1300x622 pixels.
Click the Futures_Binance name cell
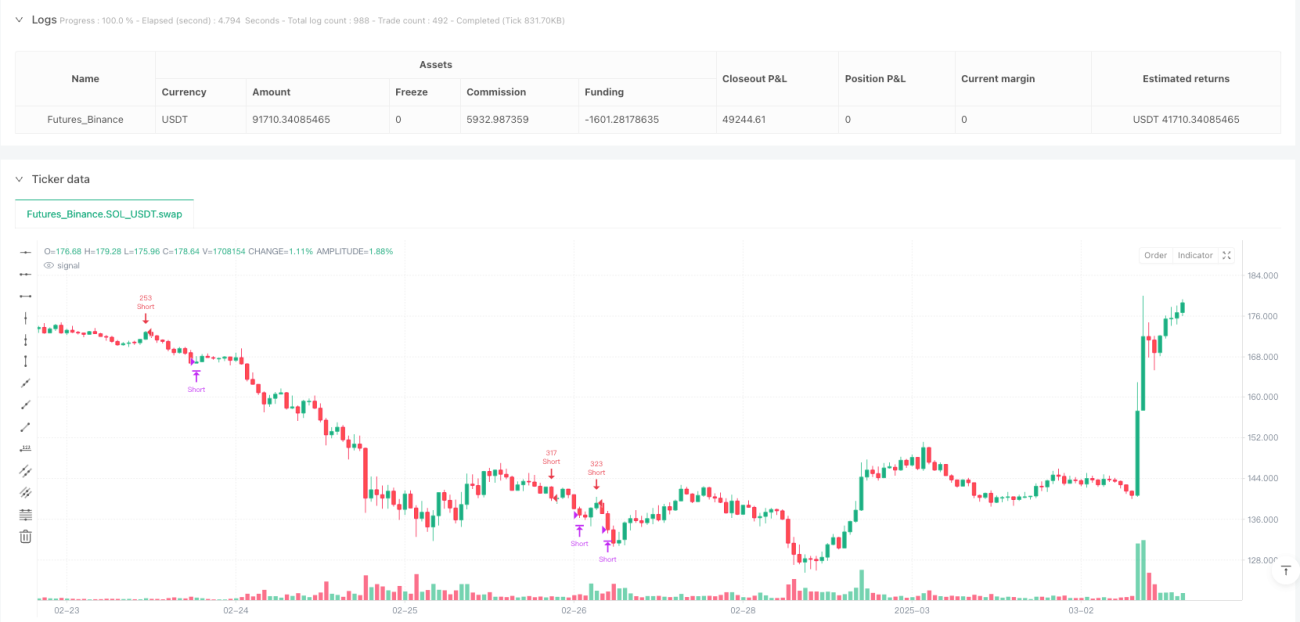pos(85,119)
